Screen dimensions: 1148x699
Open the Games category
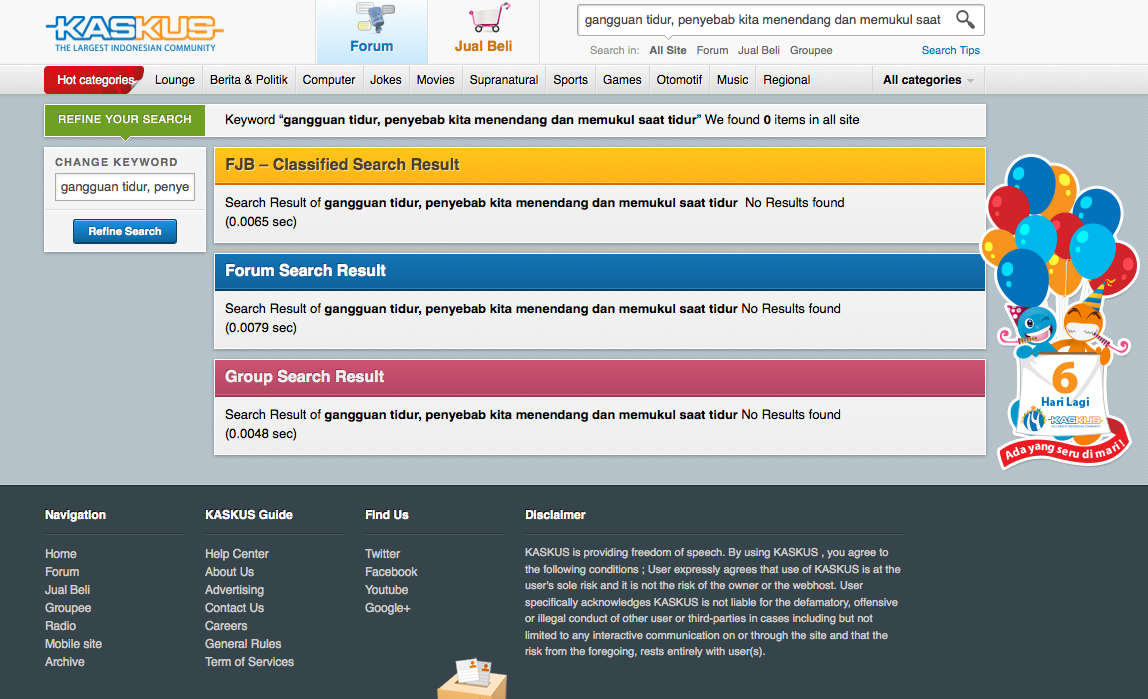point(622,80)
